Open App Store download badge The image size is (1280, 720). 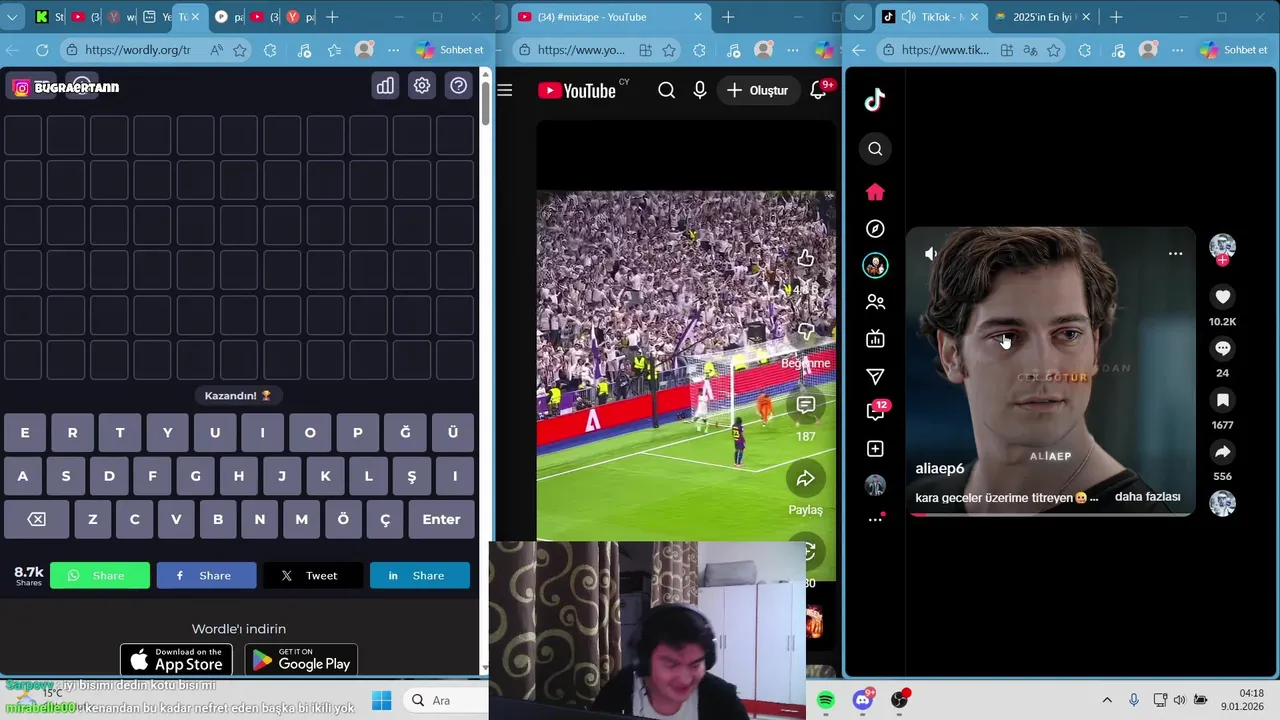tap(176, 660)
